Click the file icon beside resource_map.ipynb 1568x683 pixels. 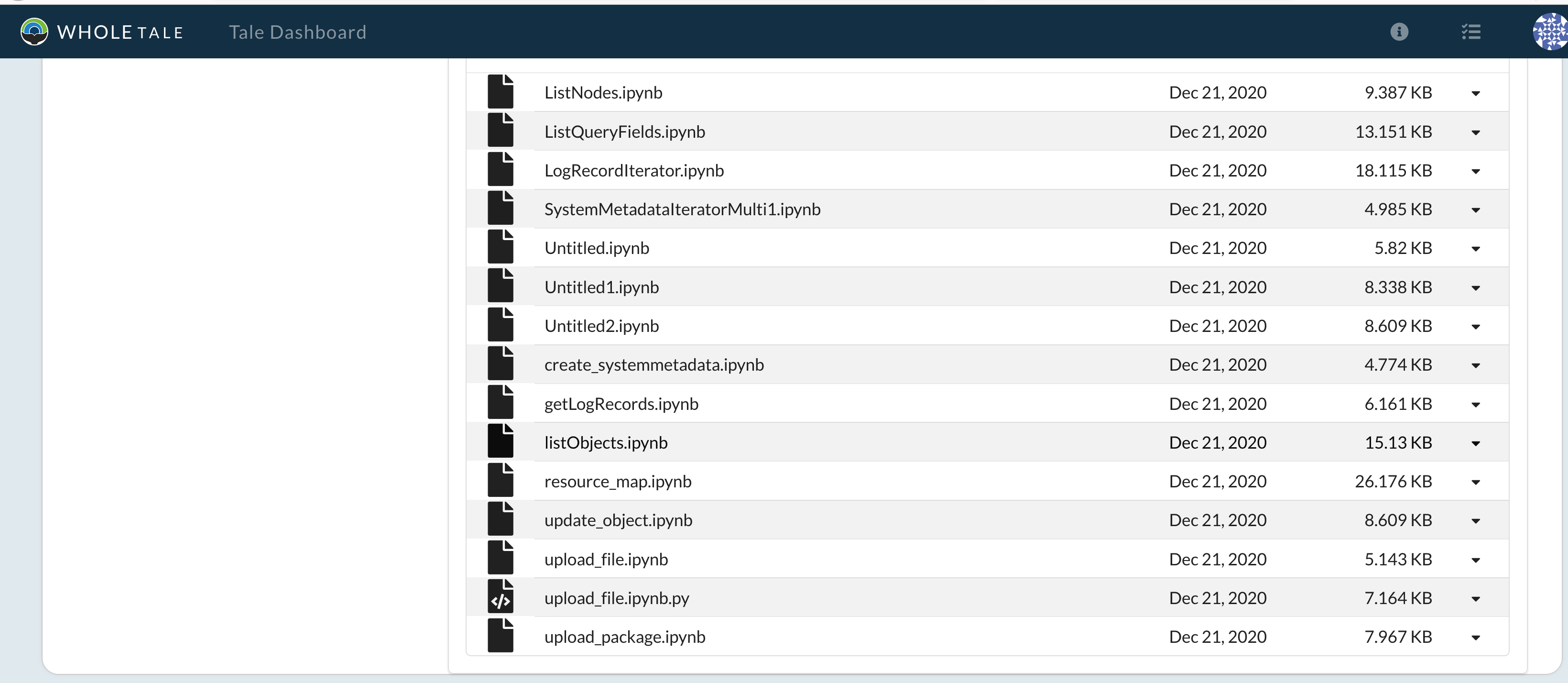click(x=501, y=481)
